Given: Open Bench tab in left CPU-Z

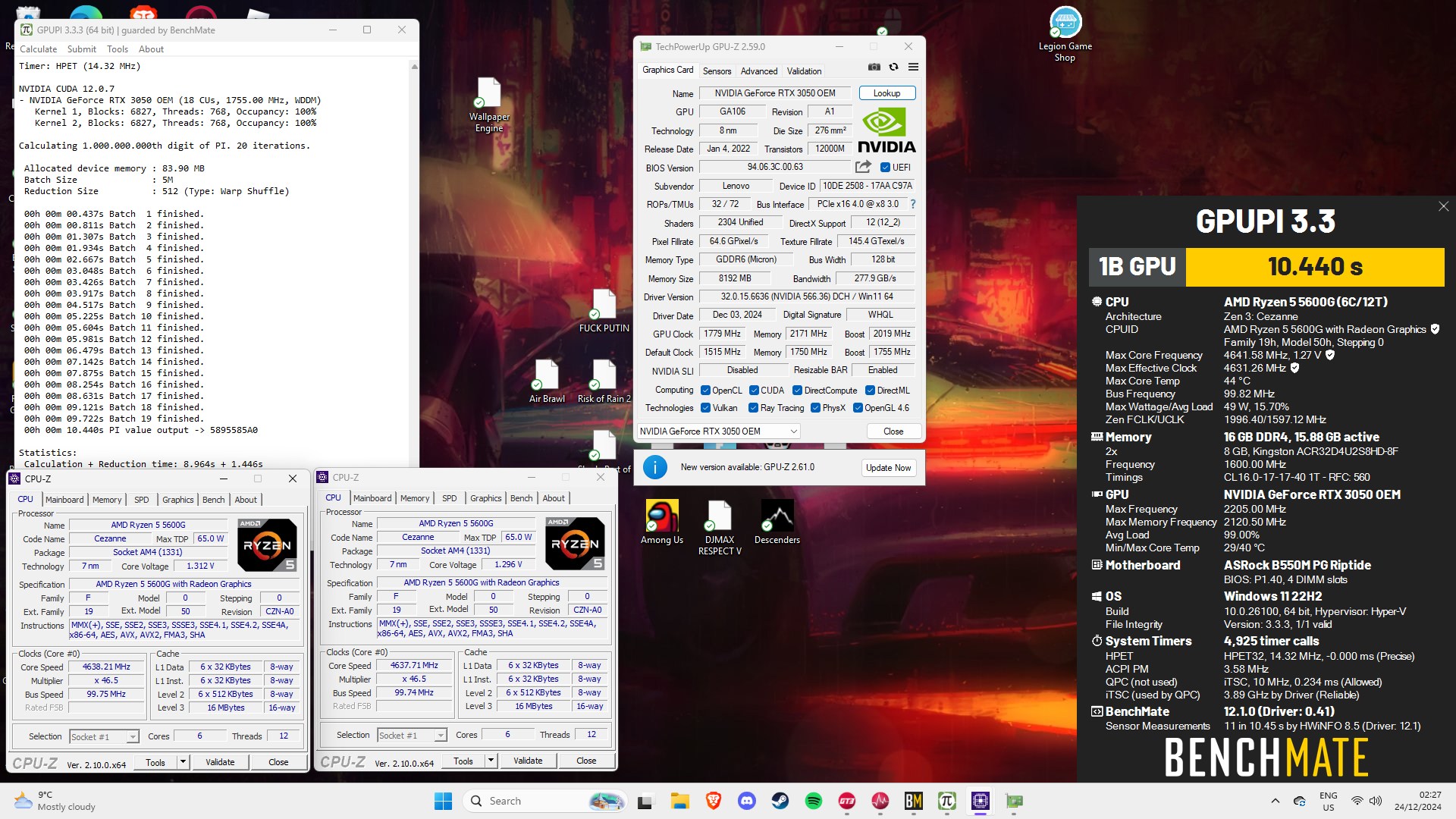Looking at the screenshot, I should click(213, 500).
